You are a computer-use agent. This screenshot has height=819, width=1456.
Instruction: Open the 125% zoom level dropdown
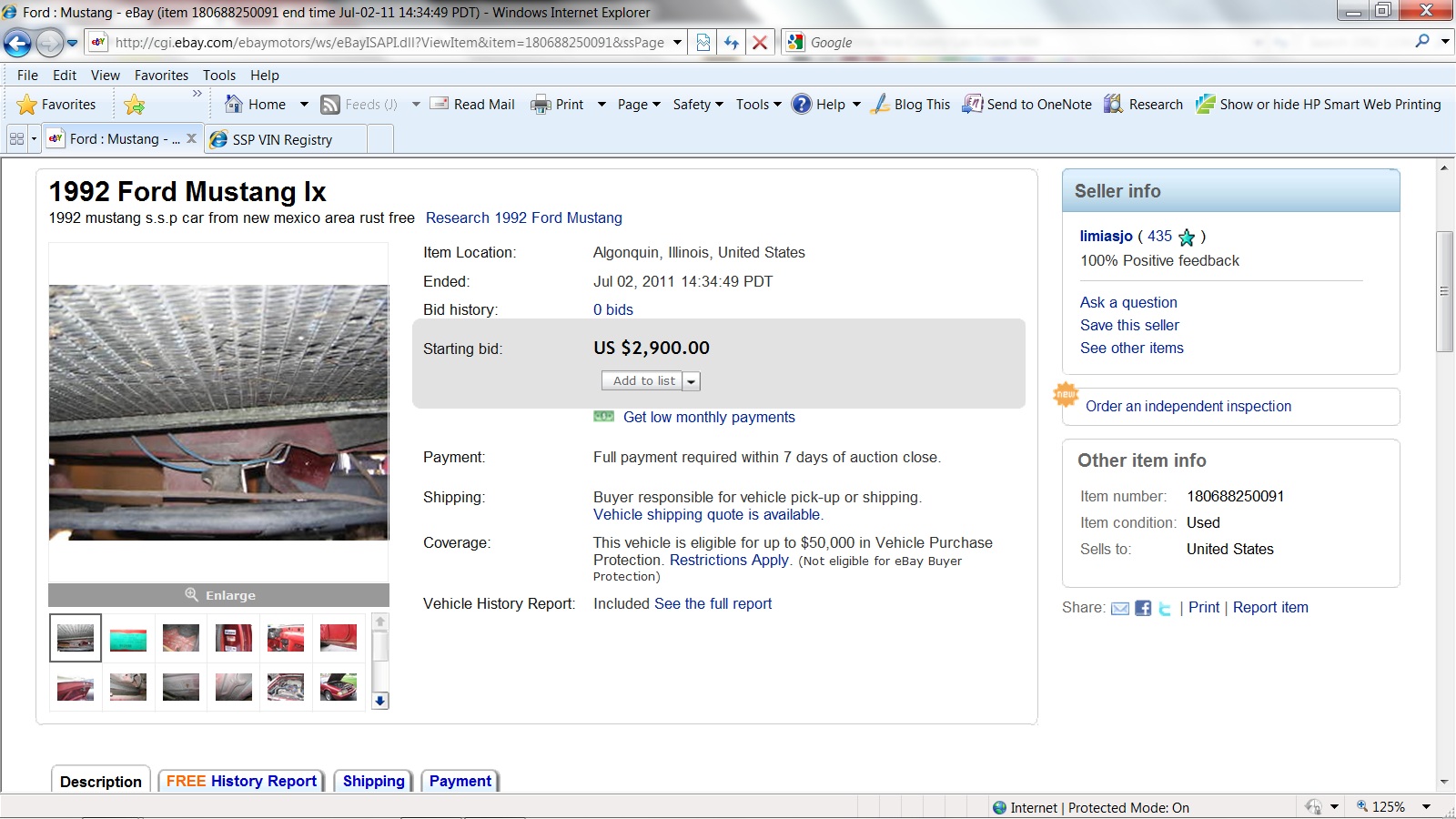tap(1426, 807)
